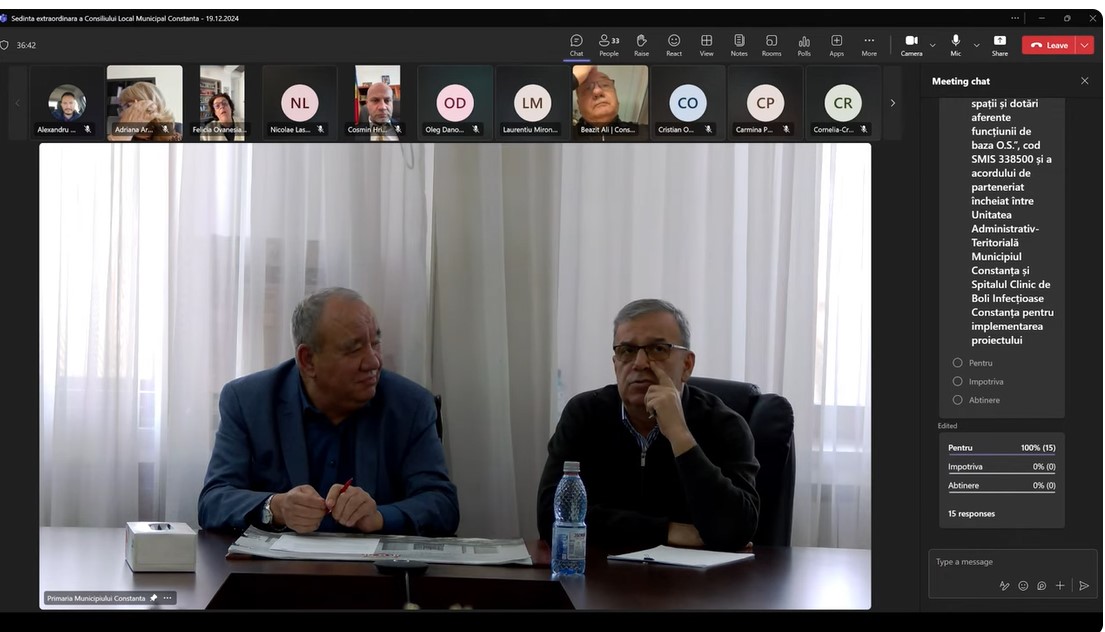This screenshot has height=632, width=1105.
Task: Open the window title bar more options
Action: tap(1015, 18)
